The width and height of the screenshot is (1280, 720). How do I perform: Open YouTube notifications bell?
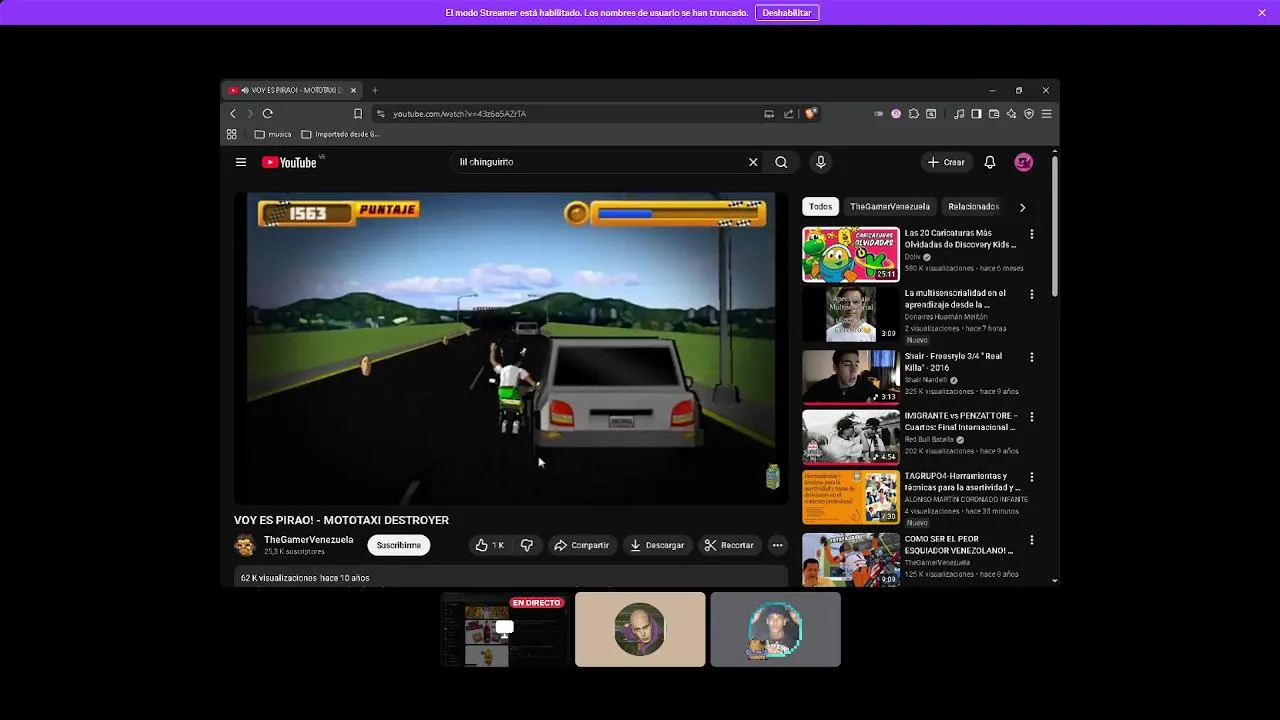pos(990,162)
